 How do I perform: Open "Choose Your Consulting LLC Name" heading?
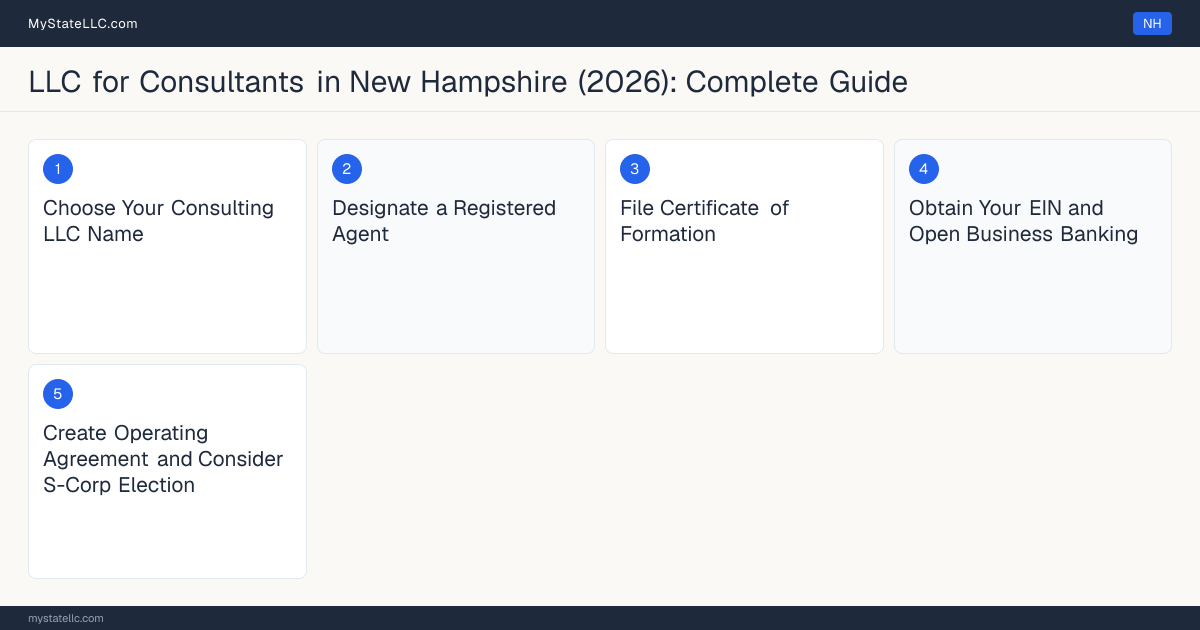[158, 221]
